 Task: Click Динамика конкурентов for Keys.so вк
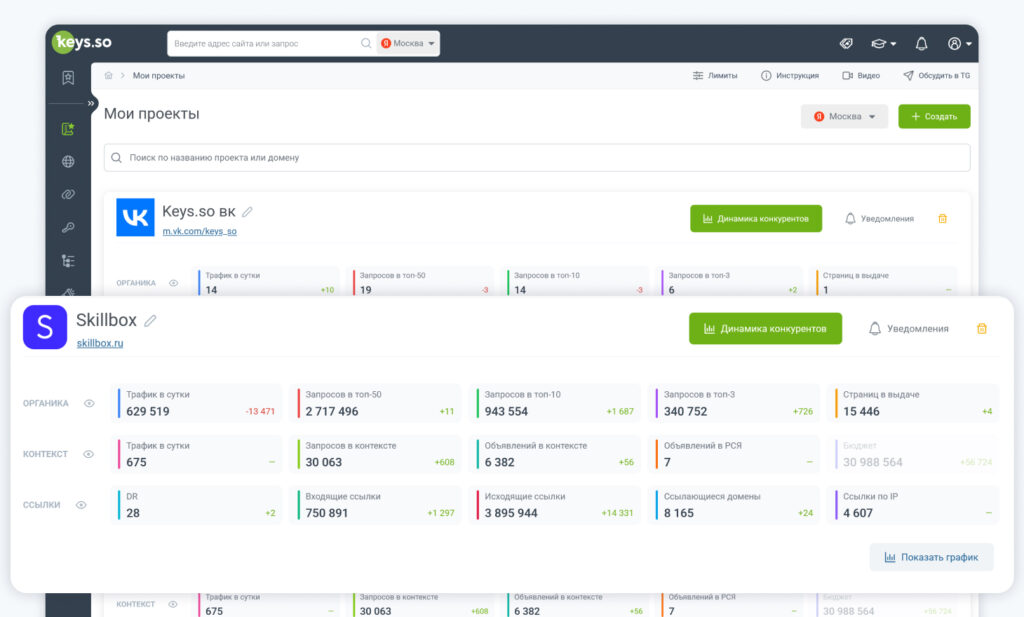[756, 219]
